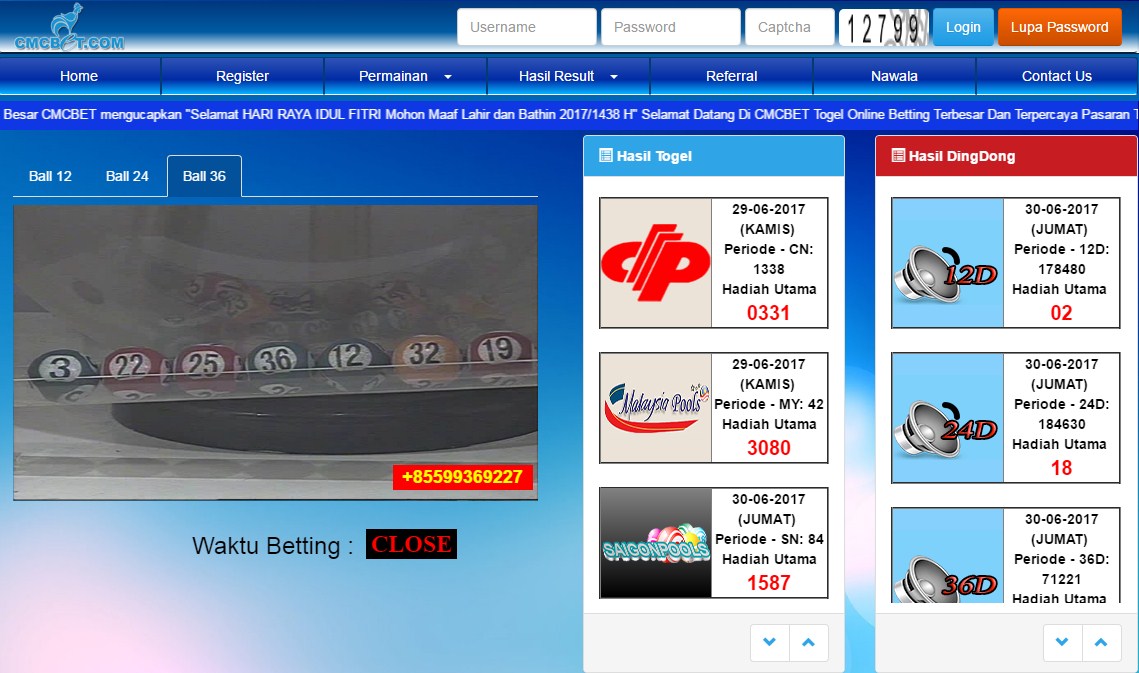Click 12D result number 02

pos(1061,313)
